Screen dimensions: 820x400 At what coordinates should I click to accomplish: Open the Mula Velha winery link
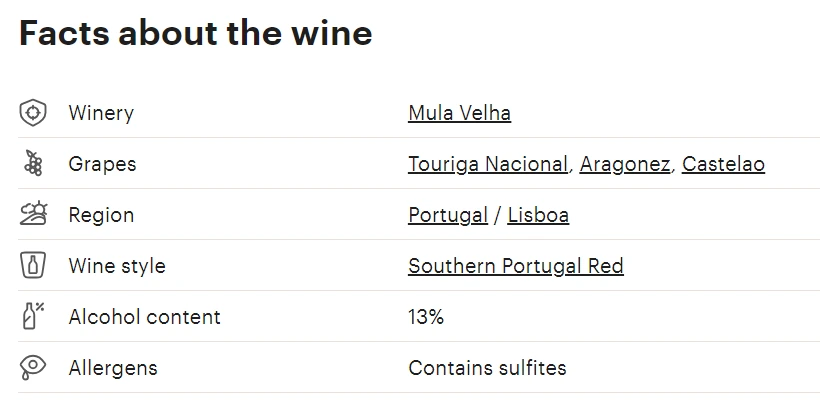click(459, 113)
